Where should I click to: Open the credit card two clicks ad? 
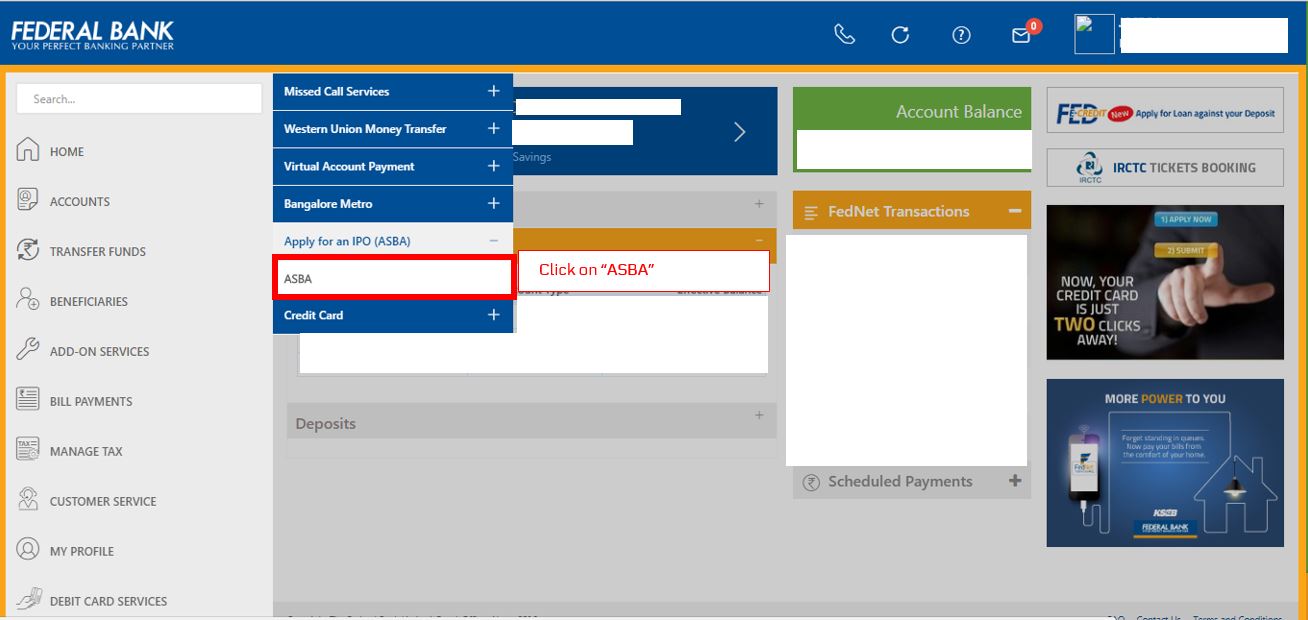[x=1165, y=282]
